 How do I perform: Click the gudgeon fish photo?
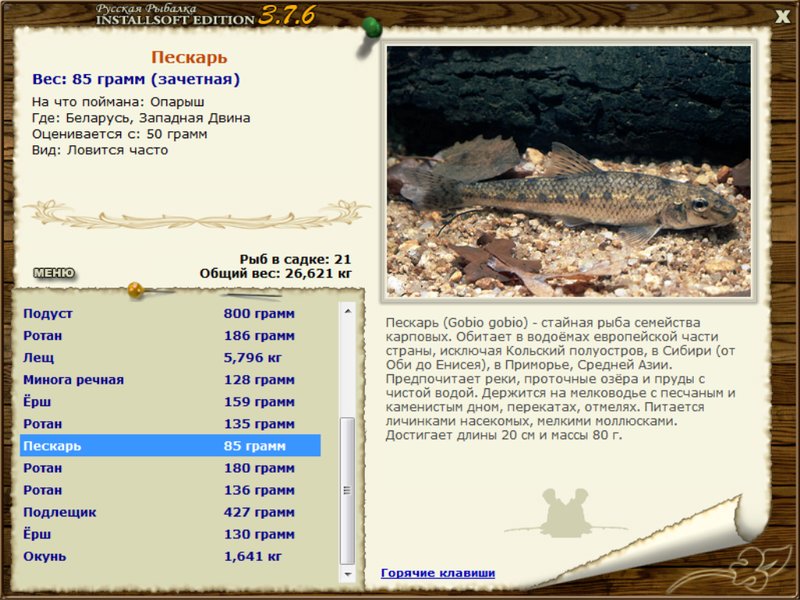[568, 171]
